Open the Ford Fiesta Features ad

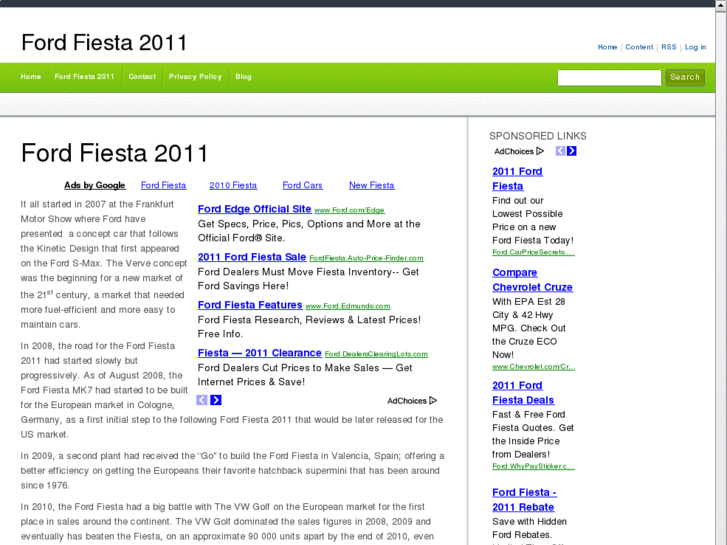click(x=250, y=305)
